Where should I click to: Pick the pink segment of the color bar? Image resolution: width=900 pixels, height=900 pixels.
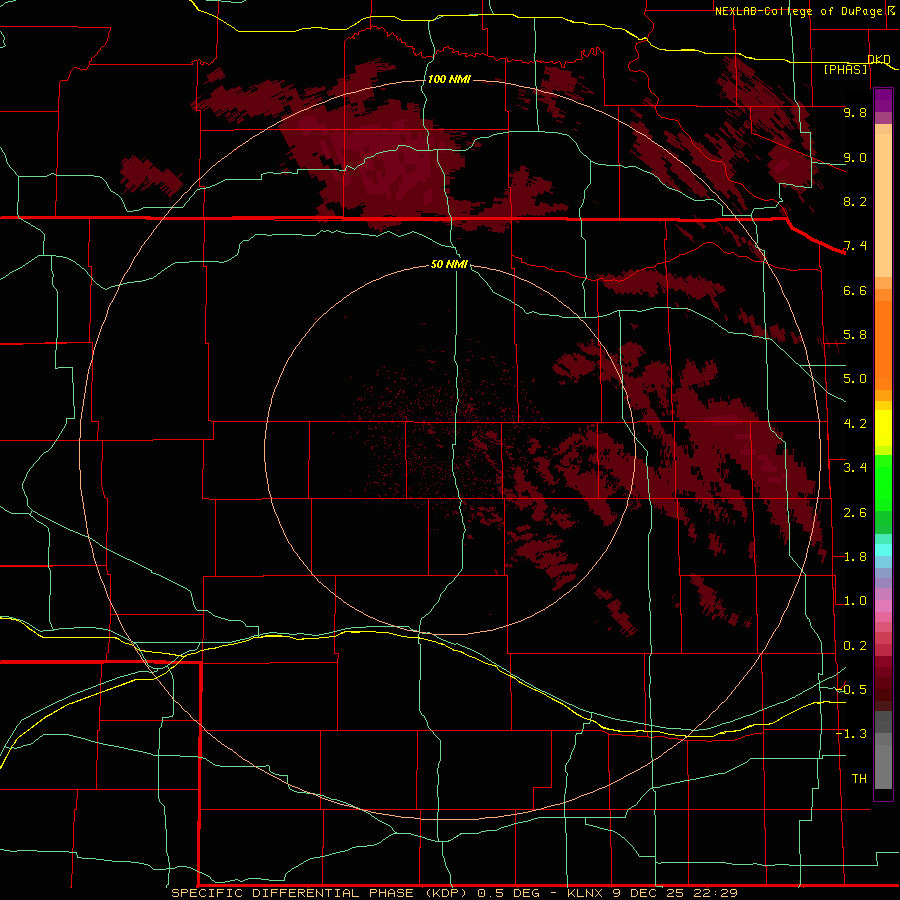click(883, 606)
